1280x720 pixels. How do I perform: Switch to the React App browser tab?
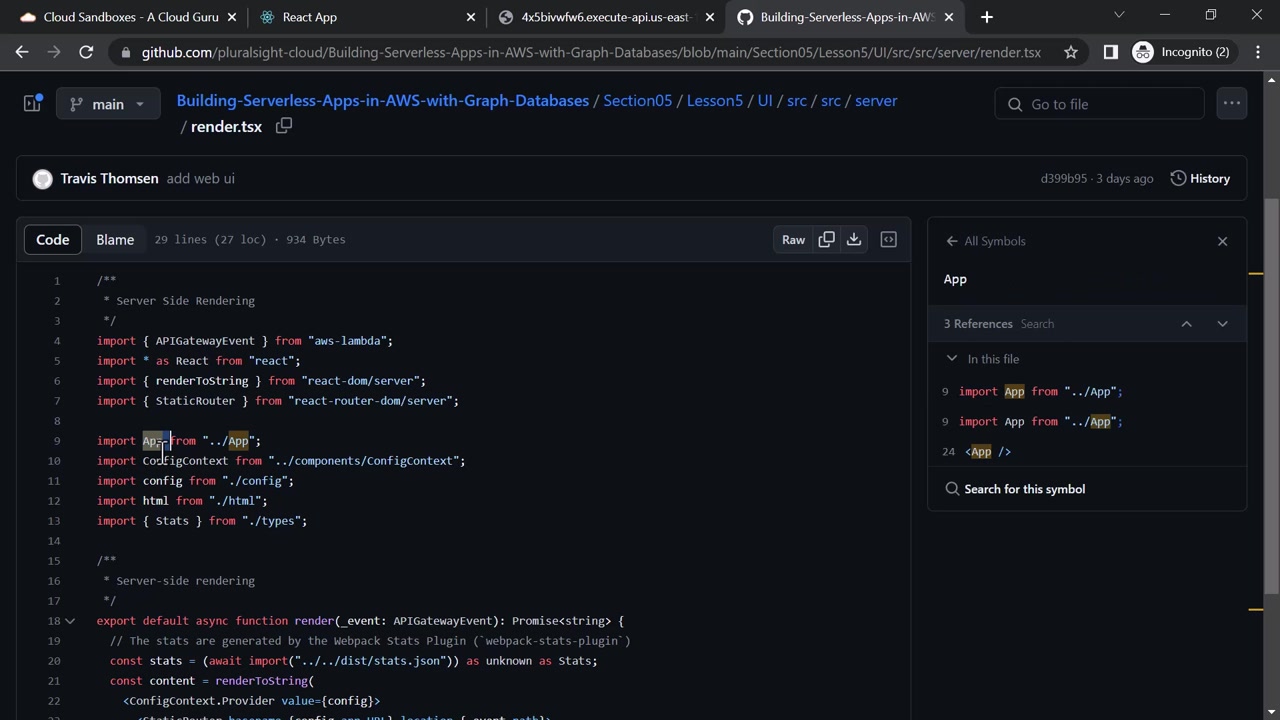[x=310, y=17]
